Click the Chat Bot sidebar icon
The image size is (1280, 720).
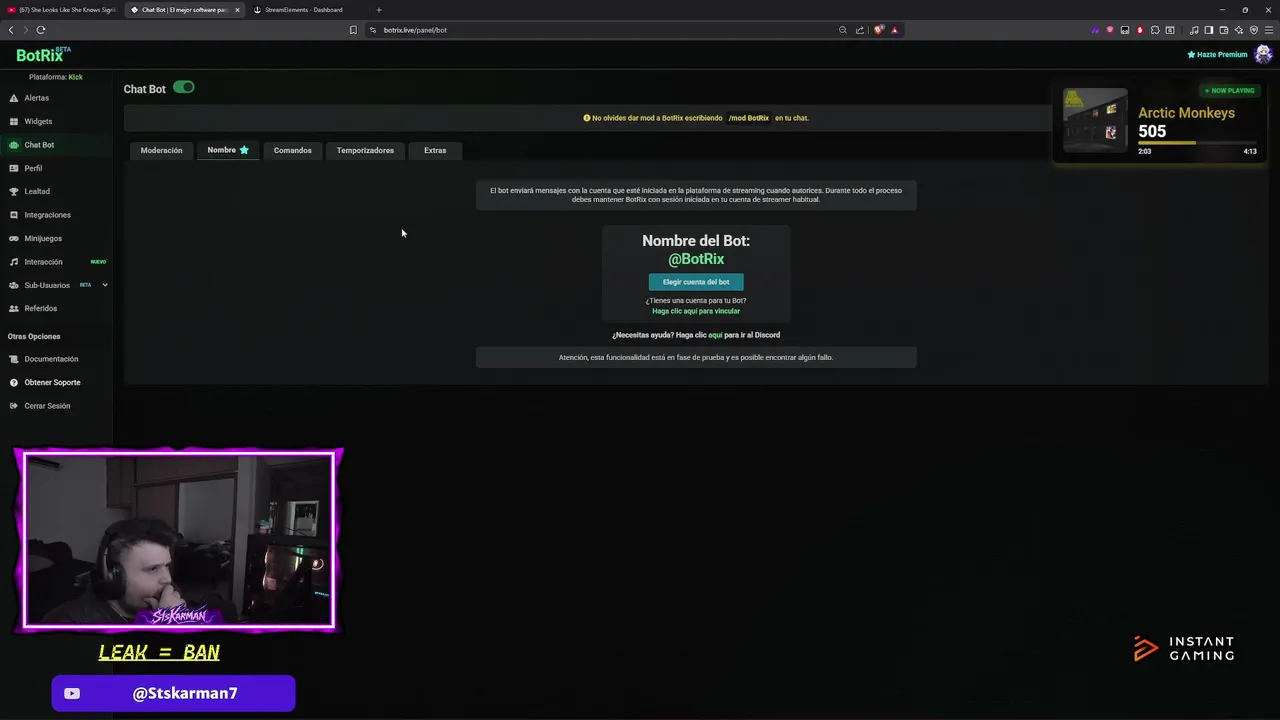(x=14, y=145)
